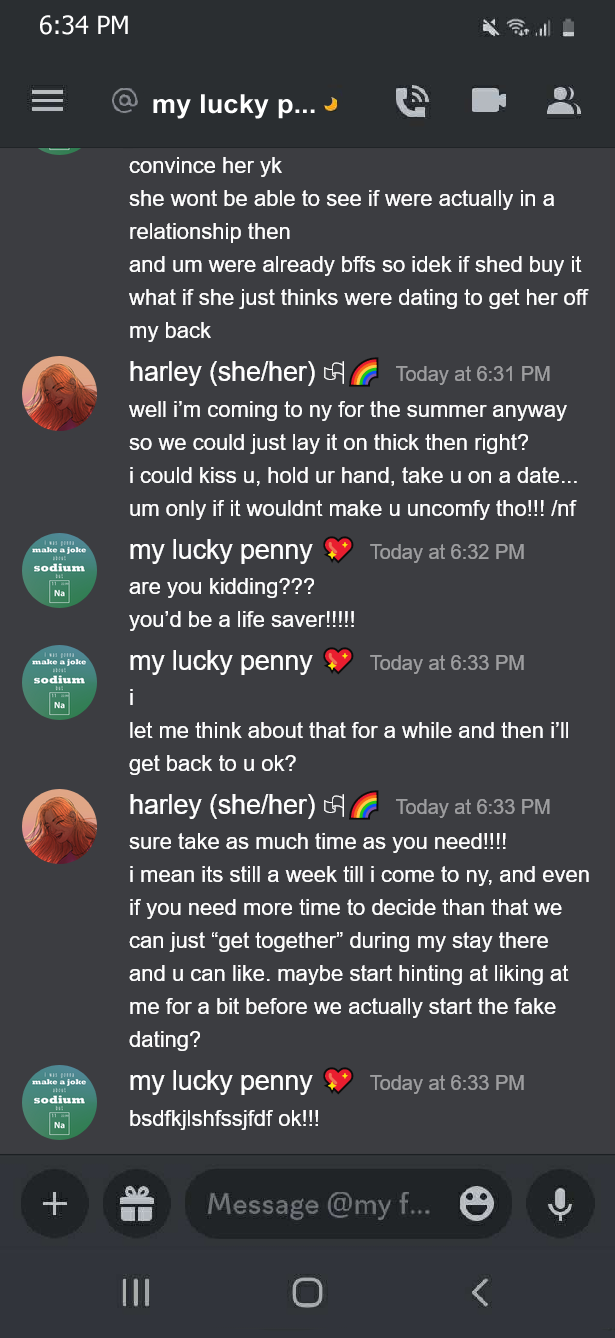Image resolution: width=615 pixels, height=1338 pixels.
Task: Start a voice call
Action: pos(412,101)
